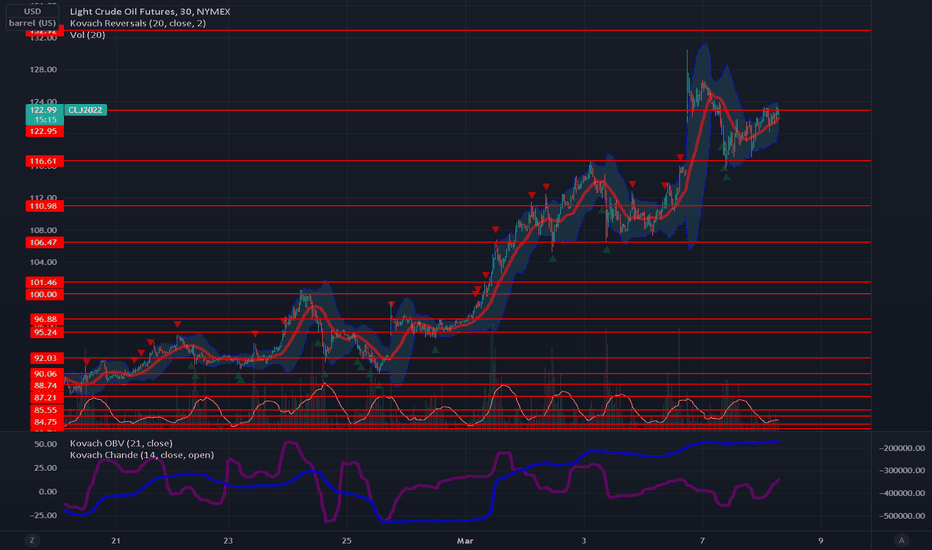Click the Z timezone button at bottom left

pos(32,540)
